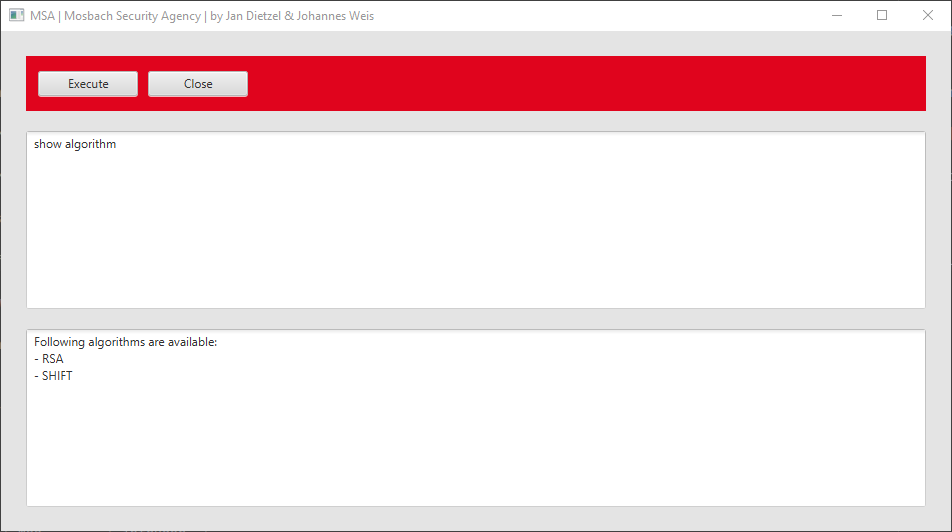Focus the output text area listing algorithms
Image resolution: width=952 pixels, height=532 pixels.
pos(476,418)
